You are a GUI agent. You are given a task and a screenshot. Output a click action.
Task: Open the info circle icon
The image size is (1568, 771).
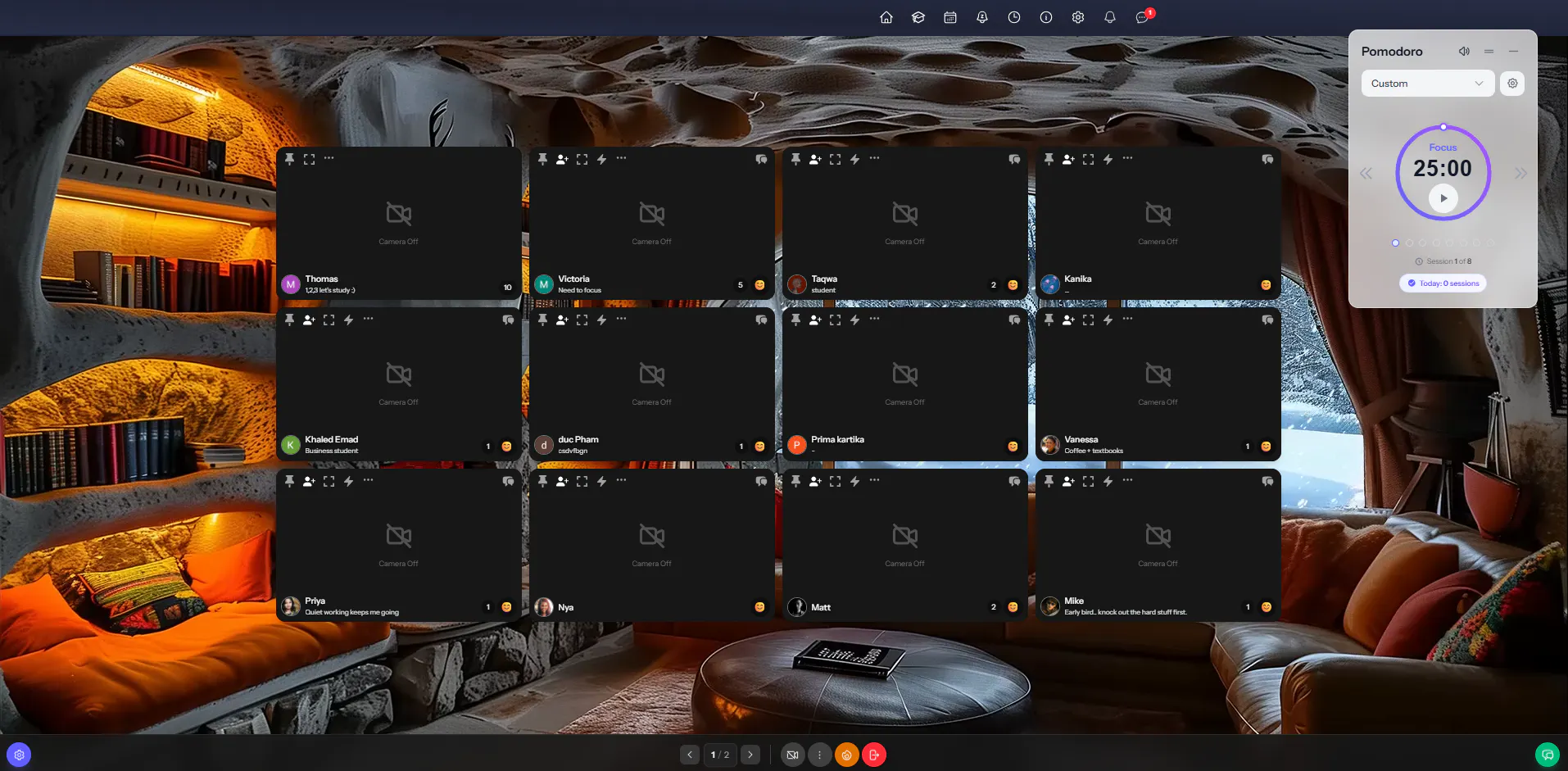point(1045,17)
